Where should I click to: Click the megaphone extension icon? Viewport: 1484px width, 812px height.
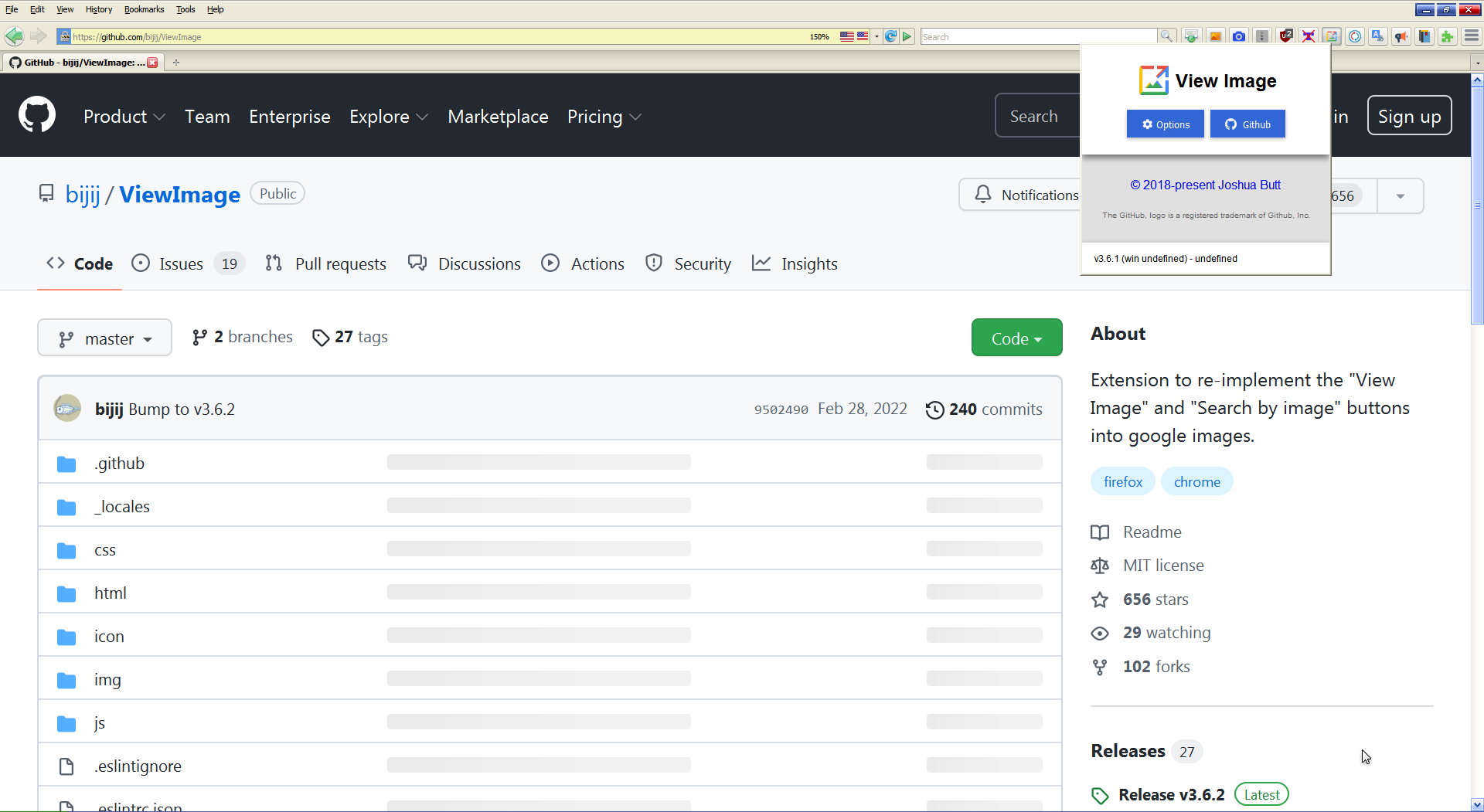pyautogui.click(x=1401, y=36)
